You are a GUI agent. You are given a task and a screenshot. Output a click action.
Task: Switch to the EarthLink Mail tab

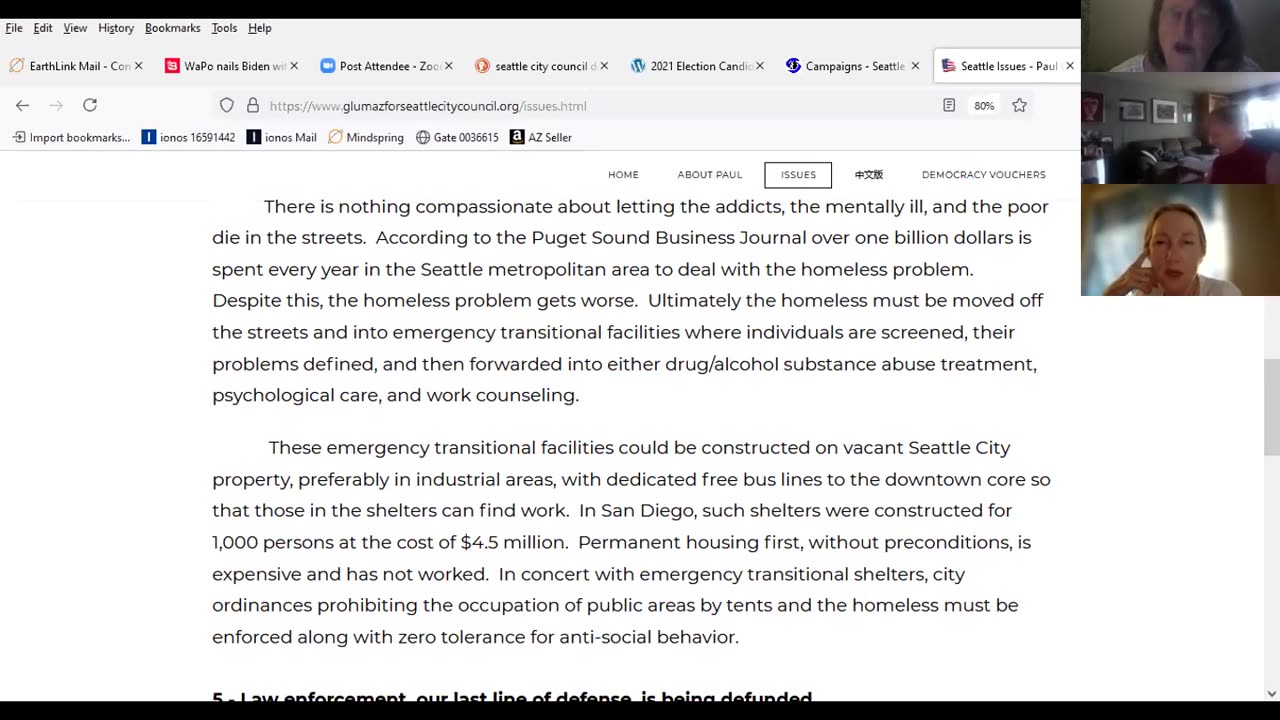tap(76, 66)
